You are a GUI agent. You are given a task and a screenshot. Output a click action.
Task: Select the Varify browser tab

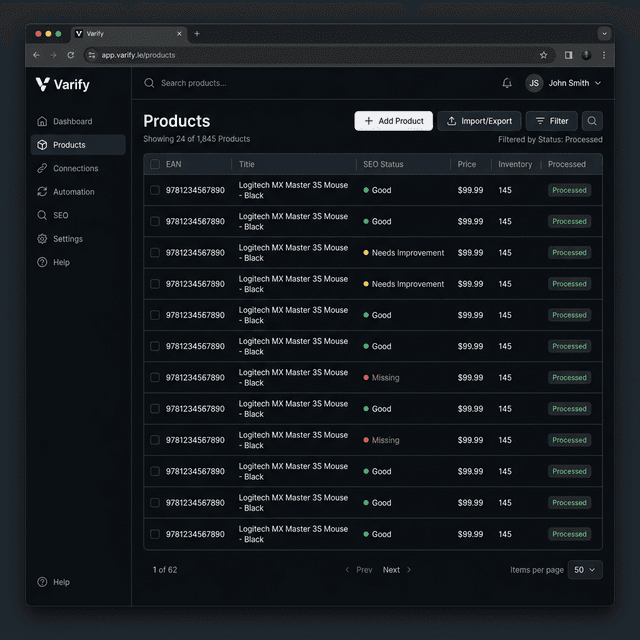pyautogui.click(x=129, y=34)
